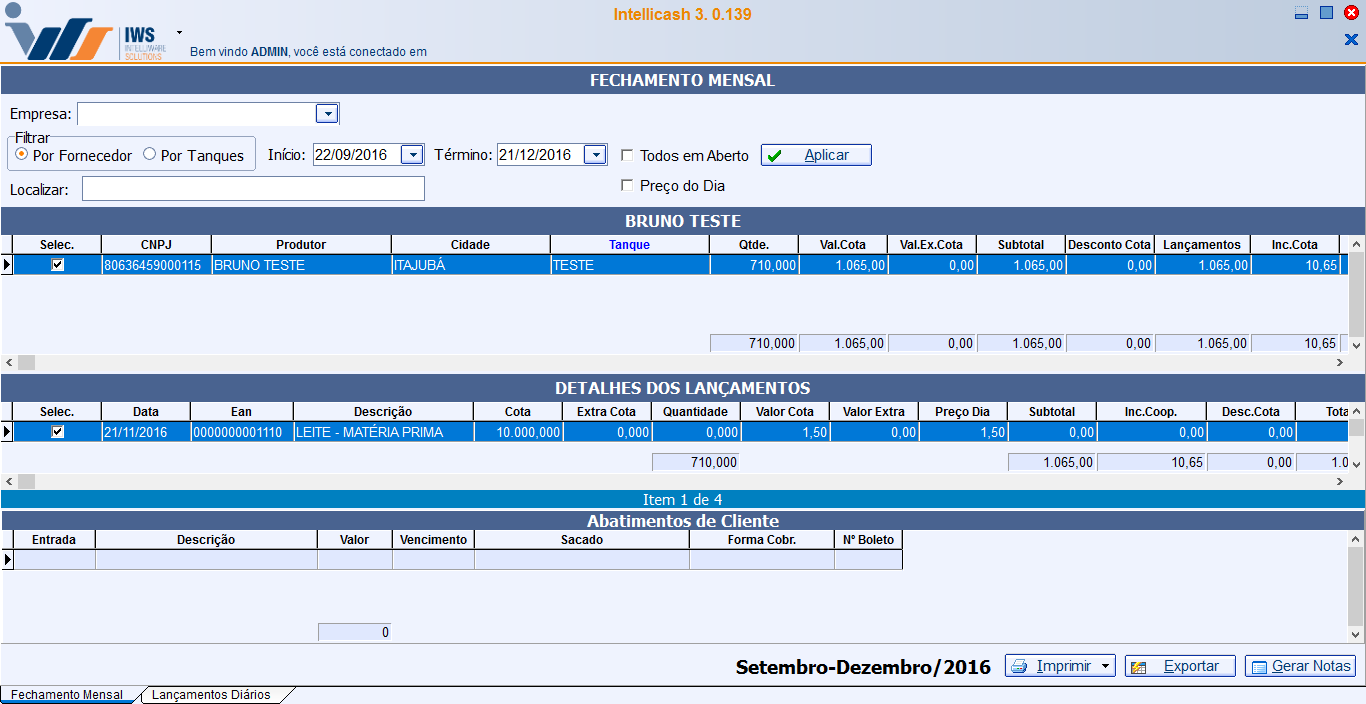Select the LEITE - MATÉRIA PRIMA description cell
The width and height of the screenshot is (1366, 704).
pos(383,432)
